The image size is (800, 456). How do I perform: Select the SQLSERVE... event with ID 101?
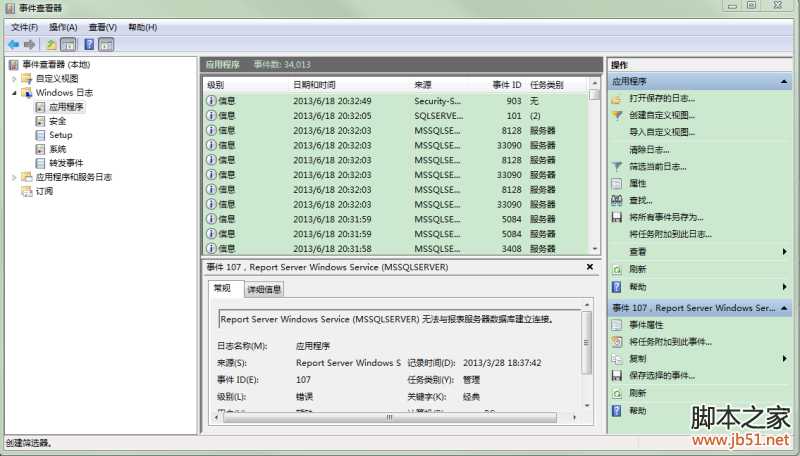(396, 116)
